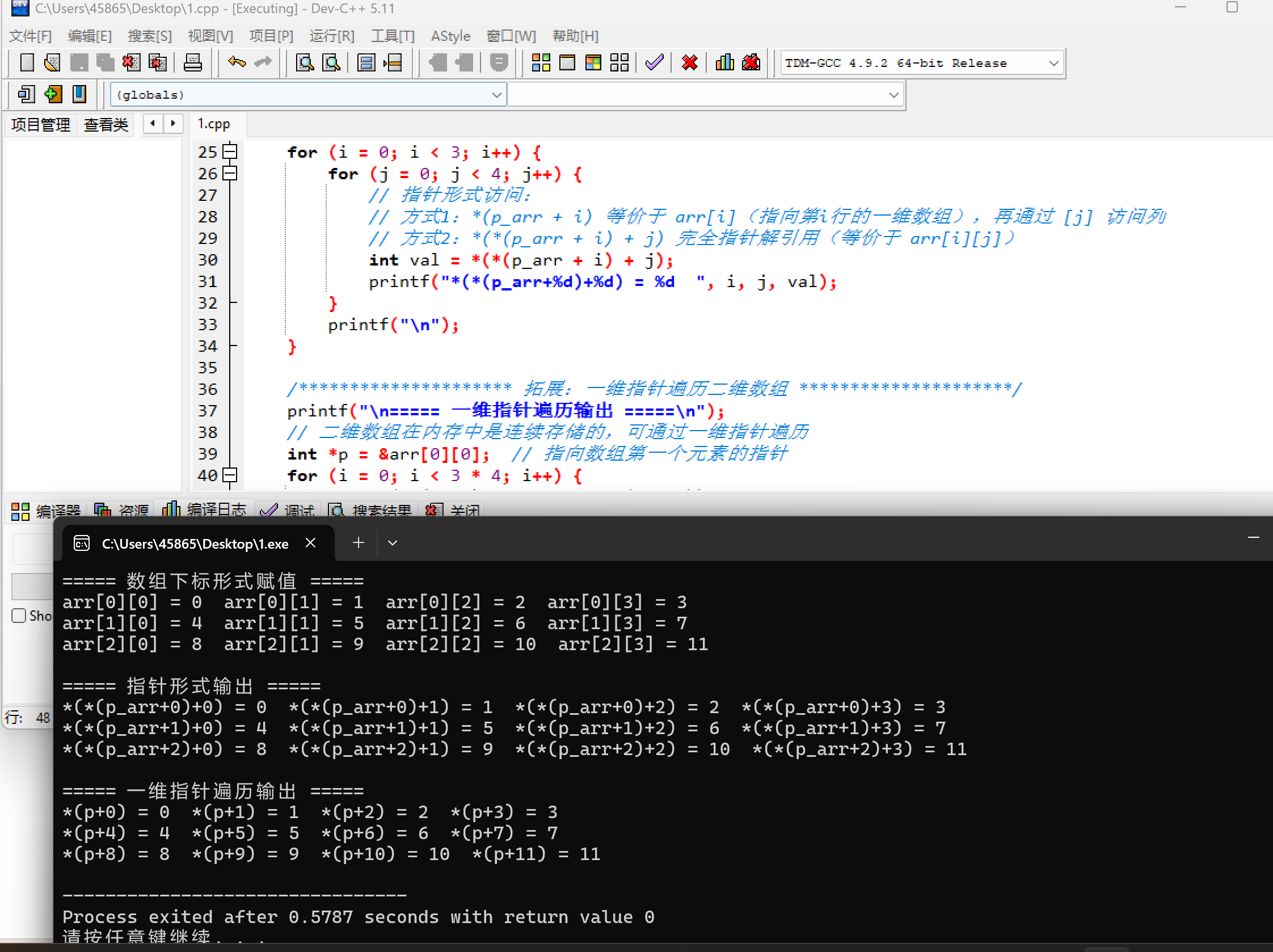Click the Find magnifier icon
Screen dimensions: 1273x952
pyautogui.click(x=305, y=62)
